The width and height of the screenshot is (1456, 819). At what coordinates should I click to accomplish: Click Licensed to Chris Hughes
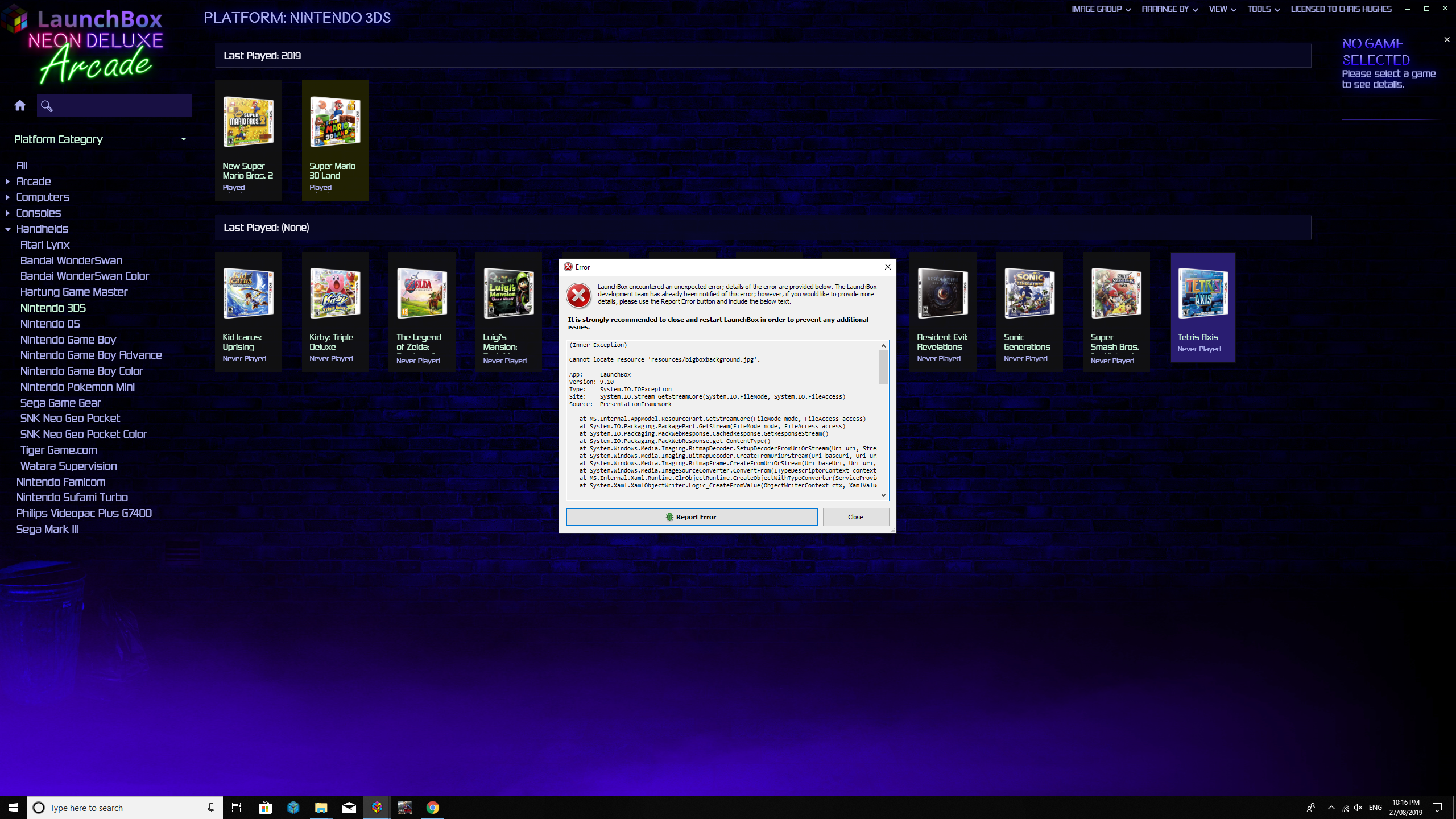(1341, 9)
